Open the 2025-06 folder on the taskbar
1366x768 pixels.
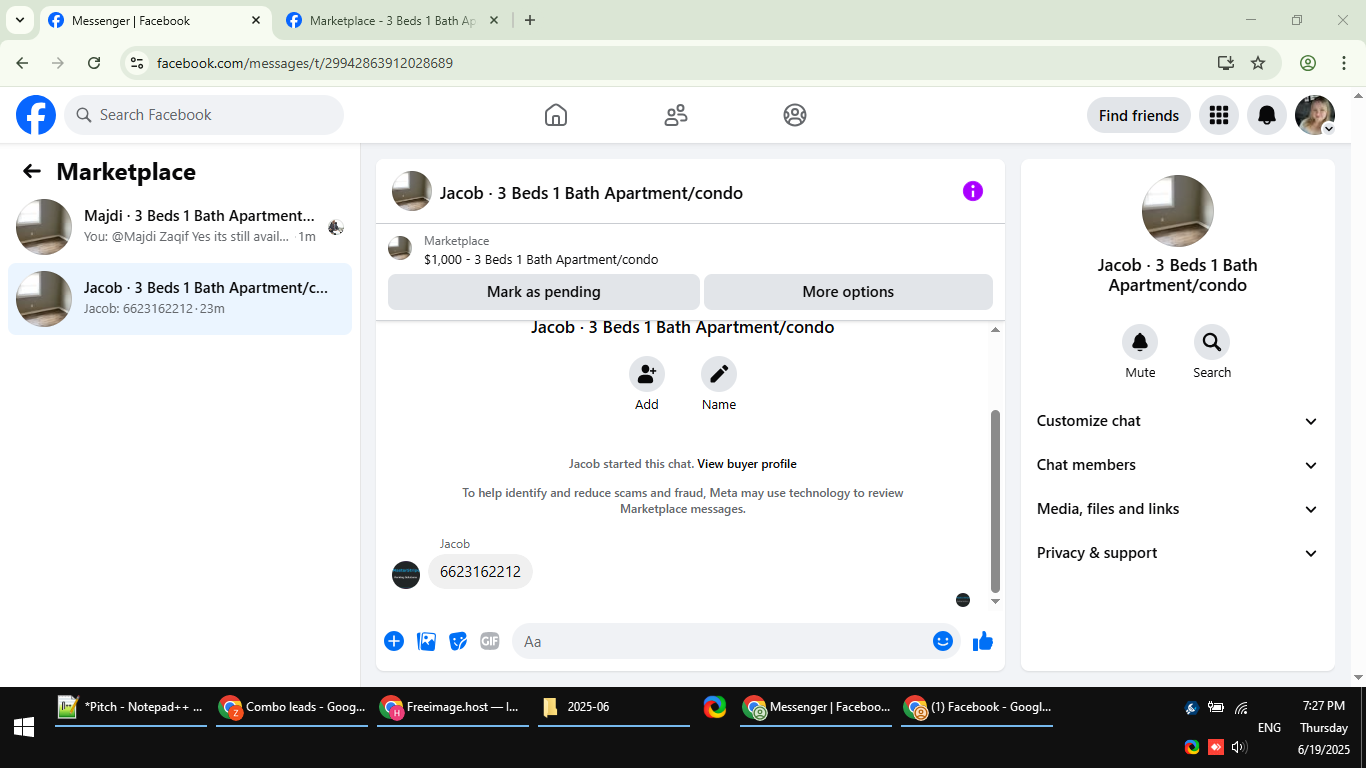614,707
